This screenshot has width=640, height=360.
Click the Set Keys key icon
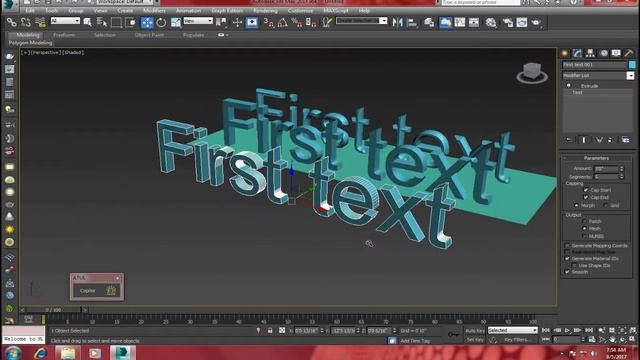click(453, 334)
